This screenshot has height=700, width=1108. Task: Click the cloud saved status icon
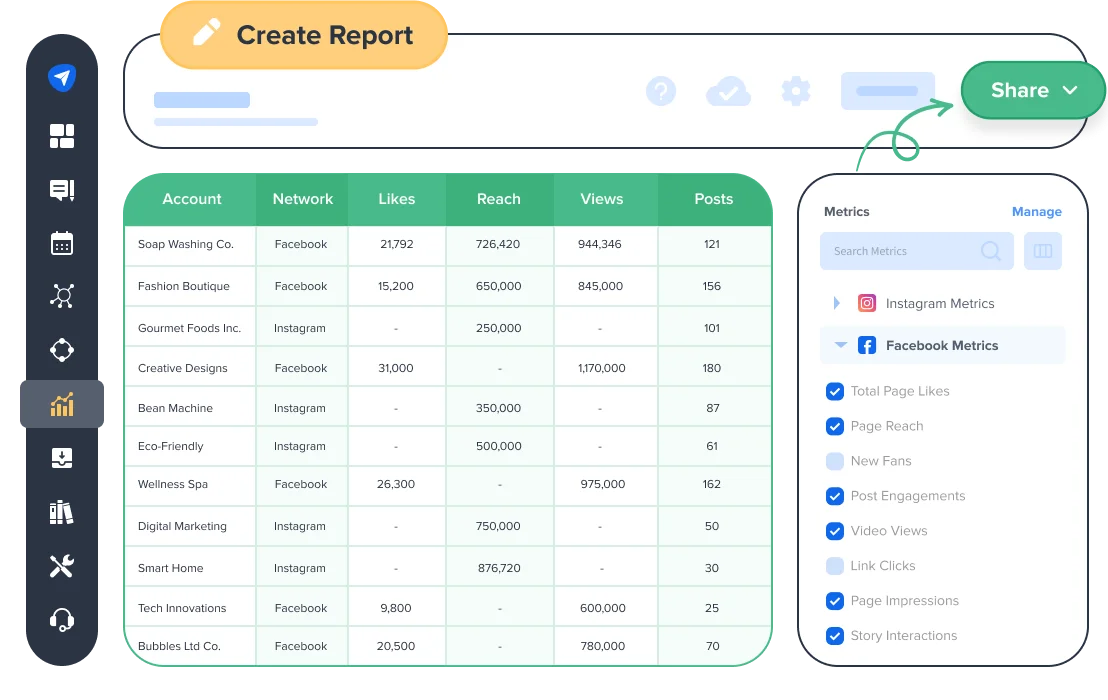click(728, 92)
